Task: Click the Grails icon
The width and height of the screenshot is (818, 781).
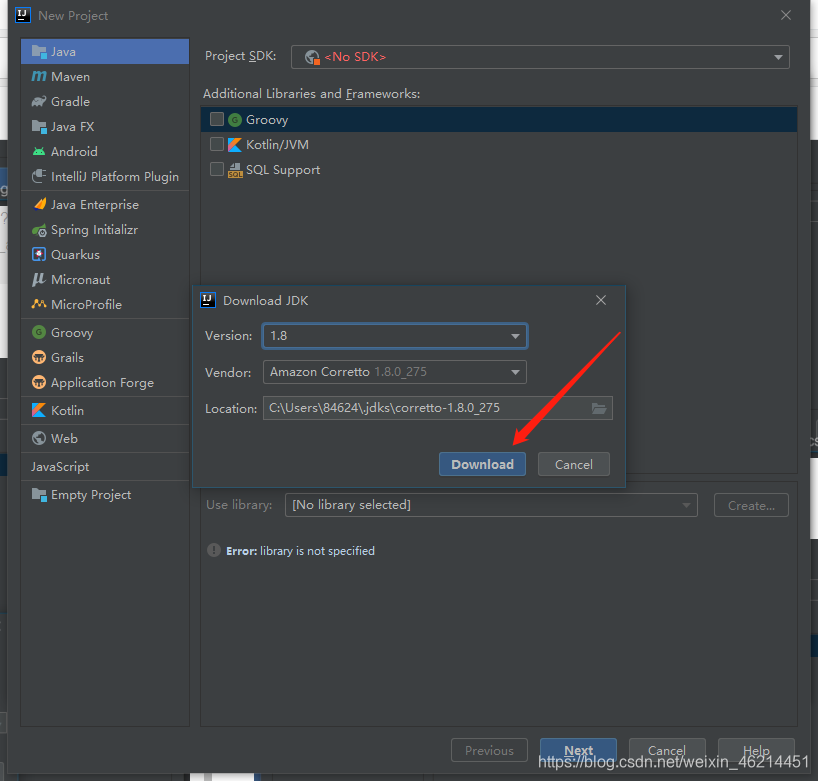Action: pos(39,357)
